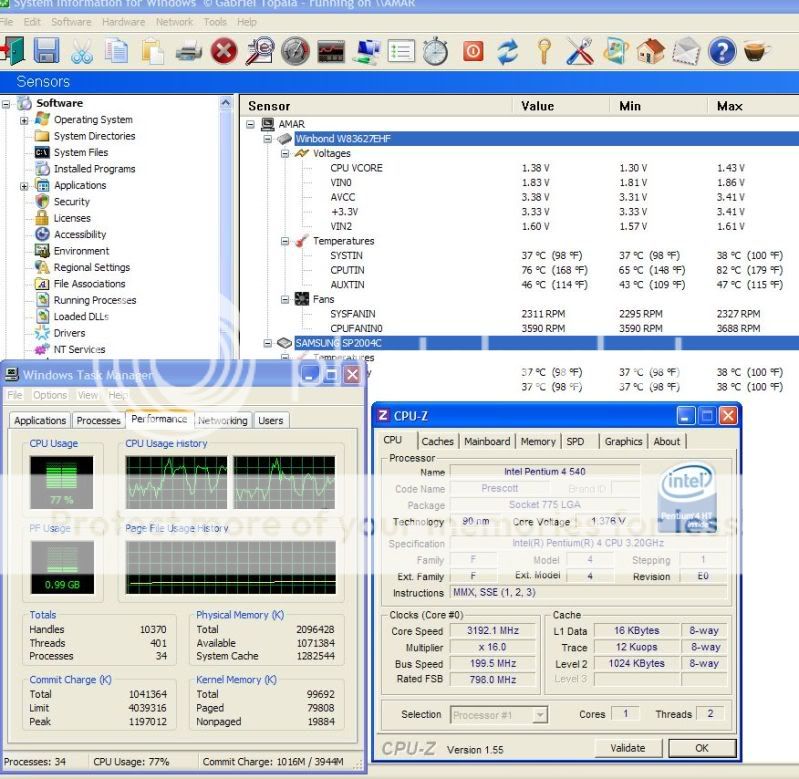Collapse the Fans sensor group

tap(285, 300)
